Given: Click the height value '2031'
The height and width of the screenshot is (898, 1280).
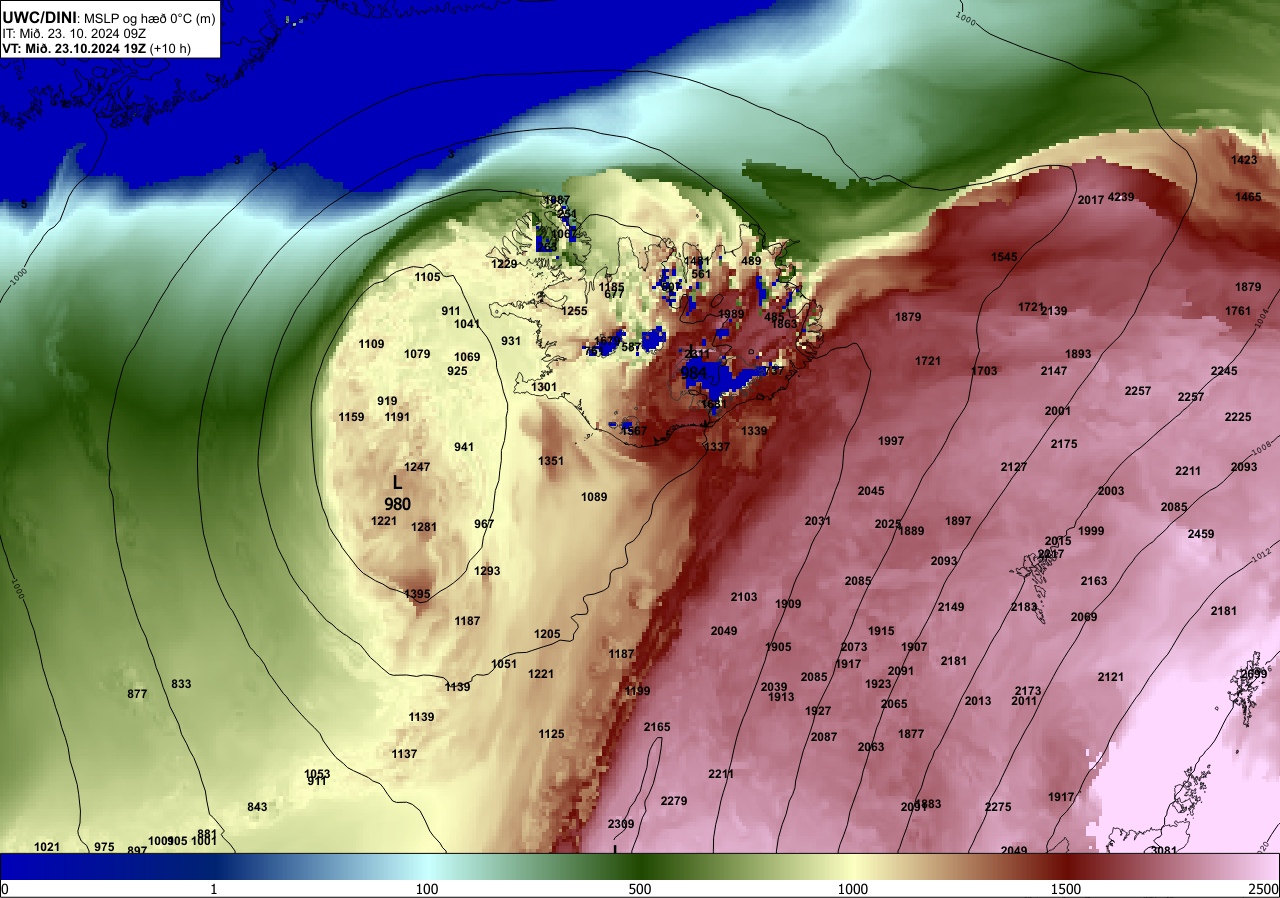Looking at the screenshot, I should pyautogui.click(x=818, y=521).
